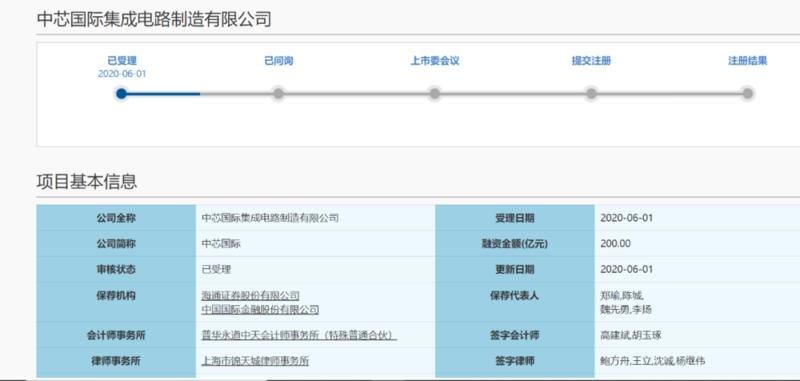Viewport: 800px width, 381px height.
Task: Click the 注册结果 progress step marker
Action: tap(747, 93)
